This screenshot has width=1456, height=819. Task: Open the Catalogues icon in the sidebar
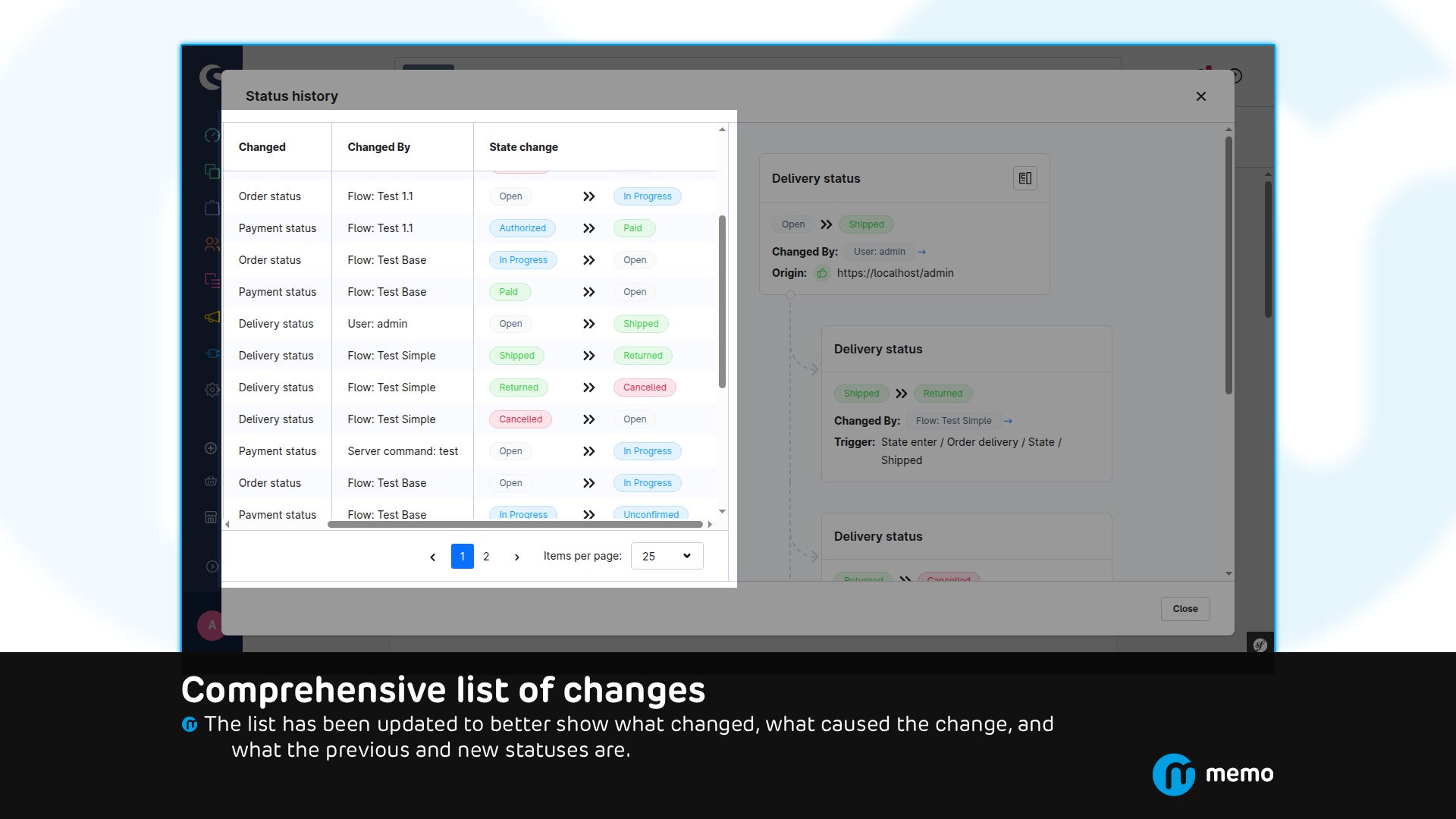(212, 171)
